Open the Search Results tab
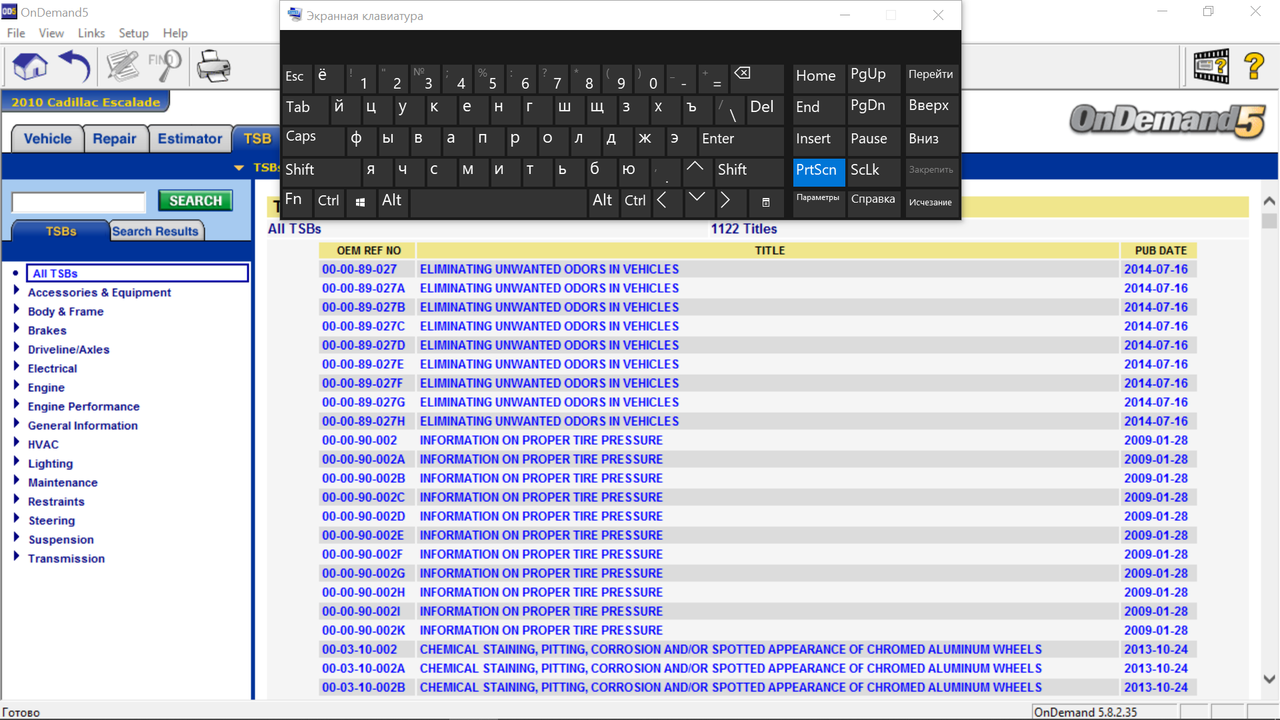The image size is (1280, 720). pos(155,231)
